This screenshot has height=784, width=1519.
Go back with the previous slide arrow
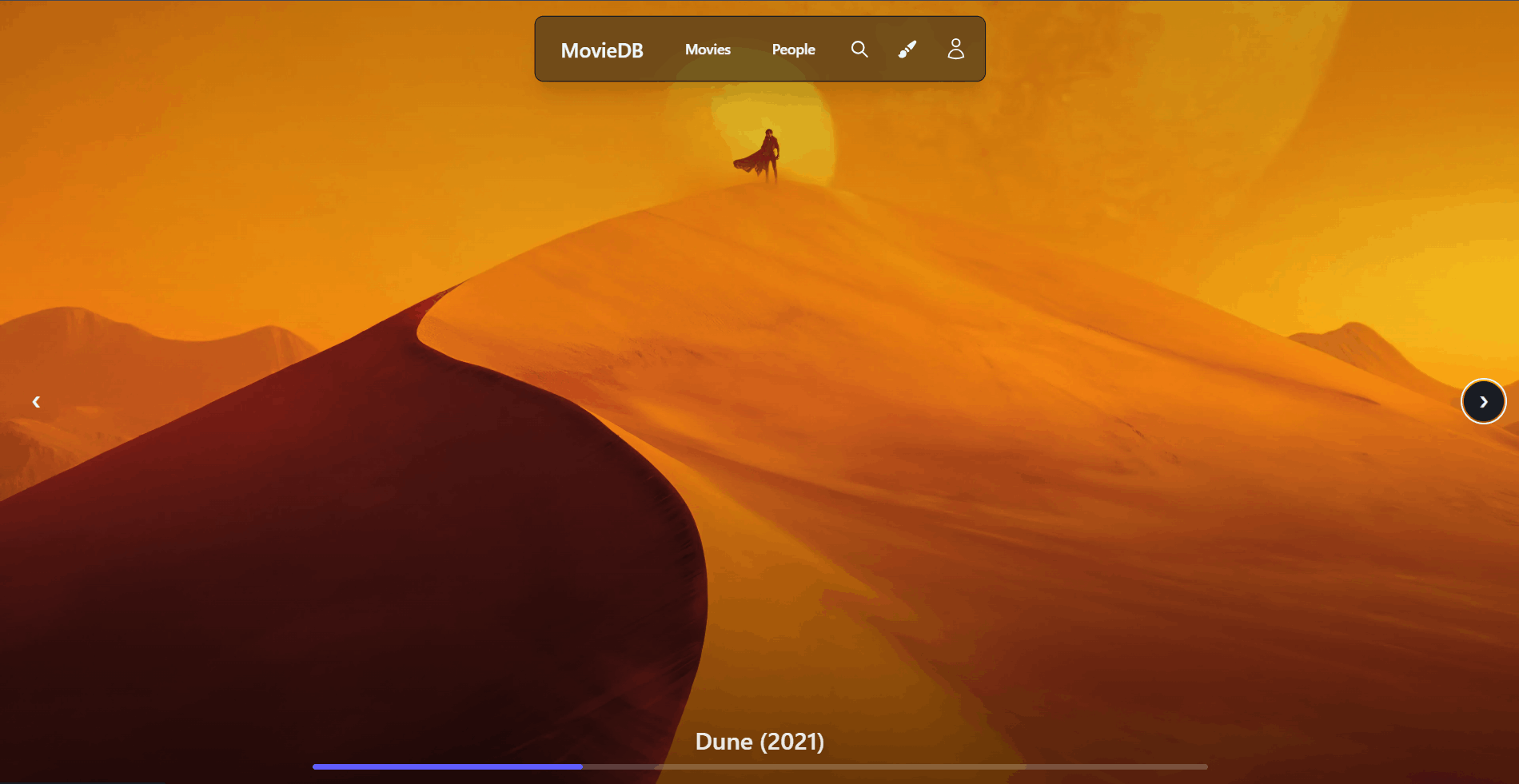click(36, 401)
